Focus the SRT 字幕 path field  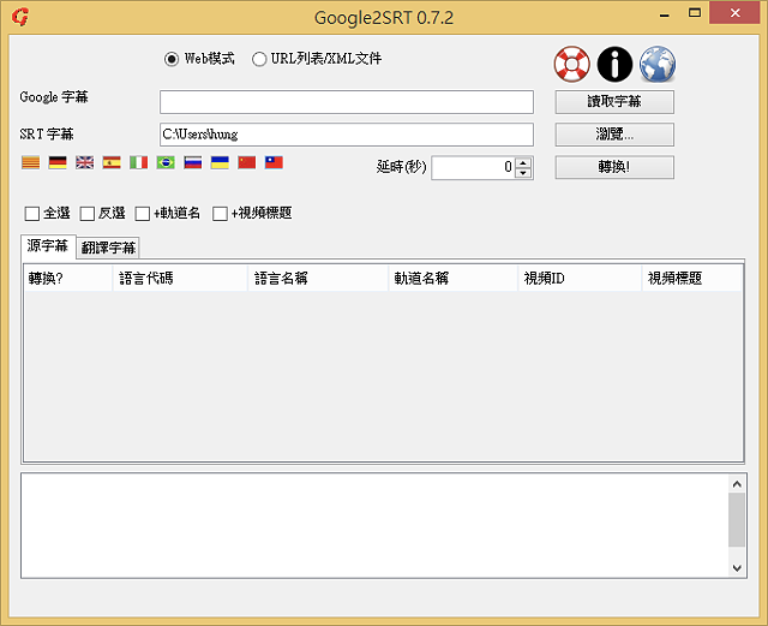click(347, 134)
